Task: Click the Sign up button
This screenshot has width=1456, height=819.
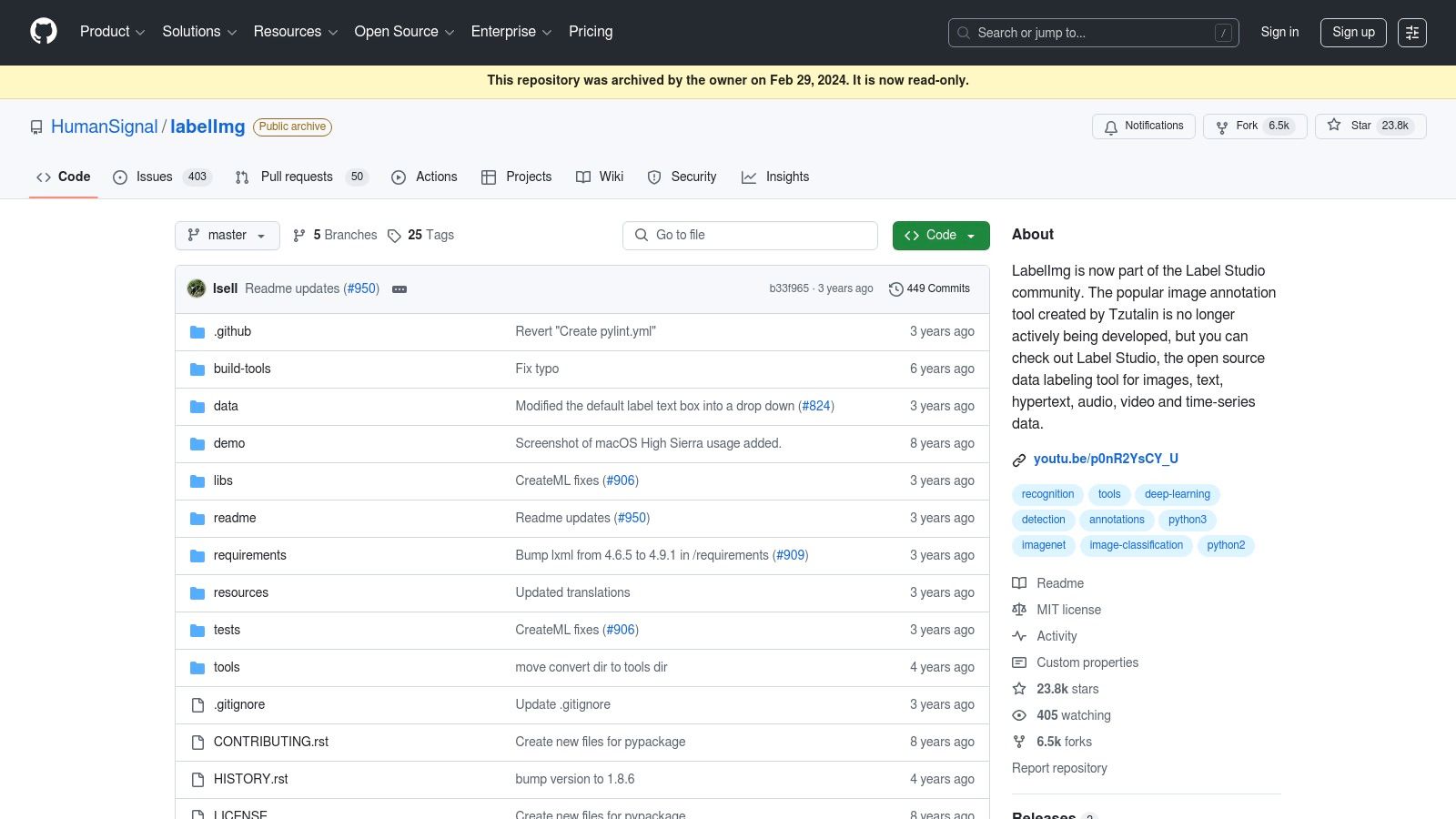Action: click(1353, 33)
